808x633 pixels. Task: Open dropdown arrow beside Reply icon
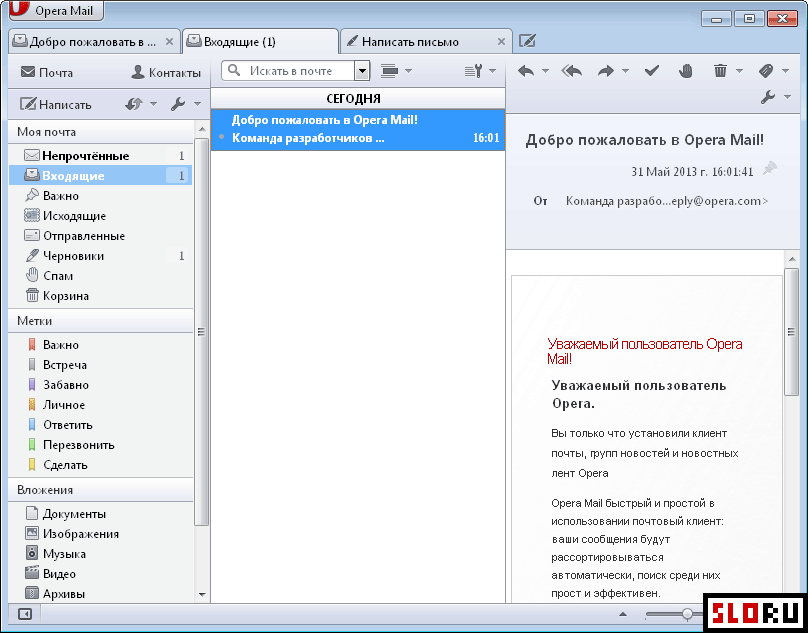pos(545,72)
